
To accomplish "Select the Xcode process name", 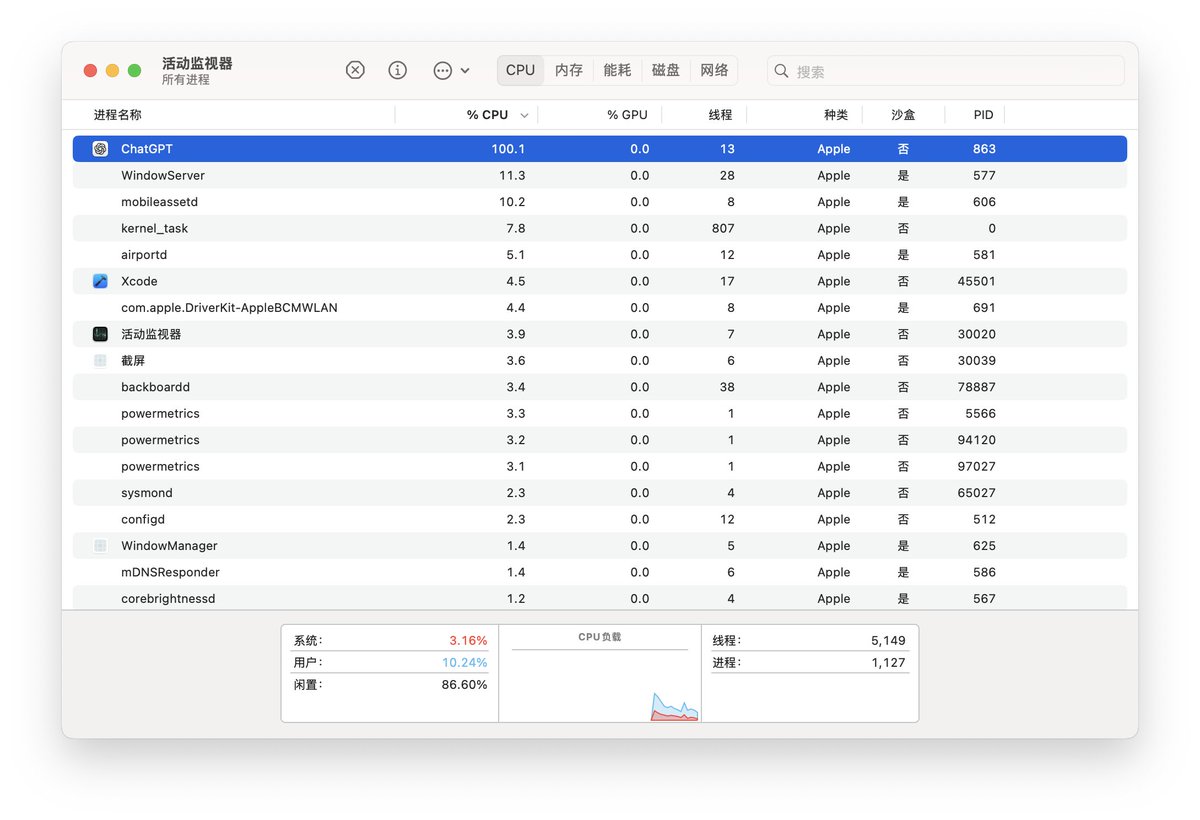I will coord(139,281).
